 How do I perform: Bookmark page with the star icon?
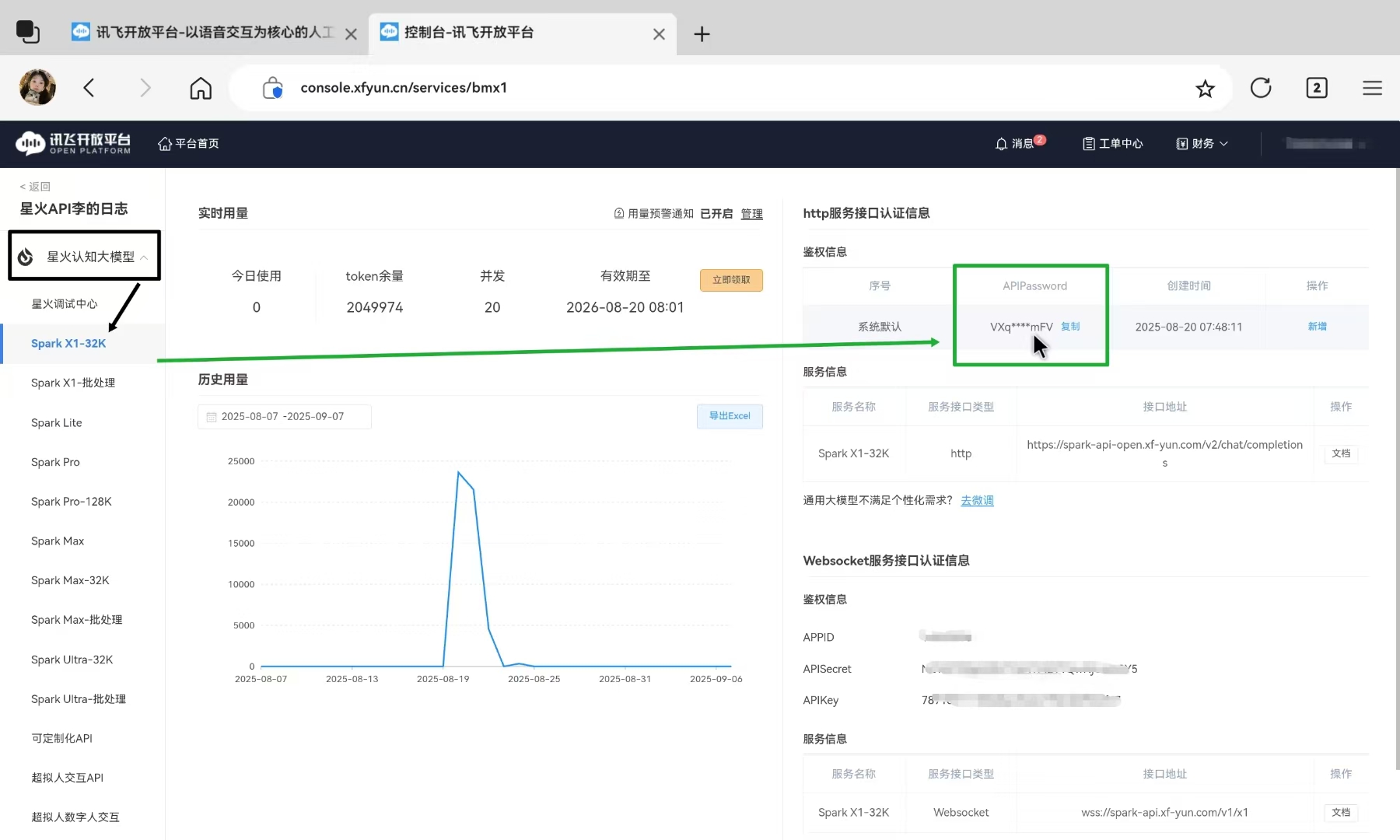coord(1205,89)
